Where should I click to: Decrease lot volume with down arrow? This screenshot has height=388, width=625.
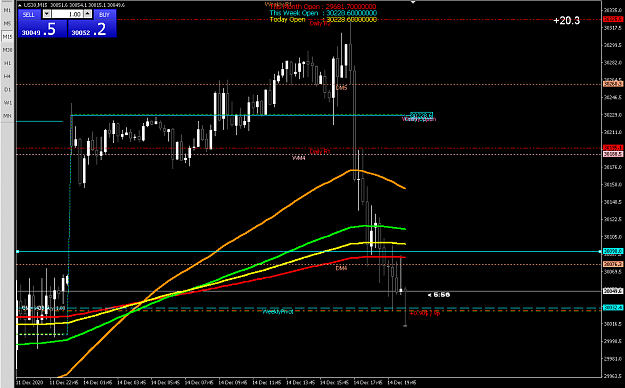coord(47,14)
